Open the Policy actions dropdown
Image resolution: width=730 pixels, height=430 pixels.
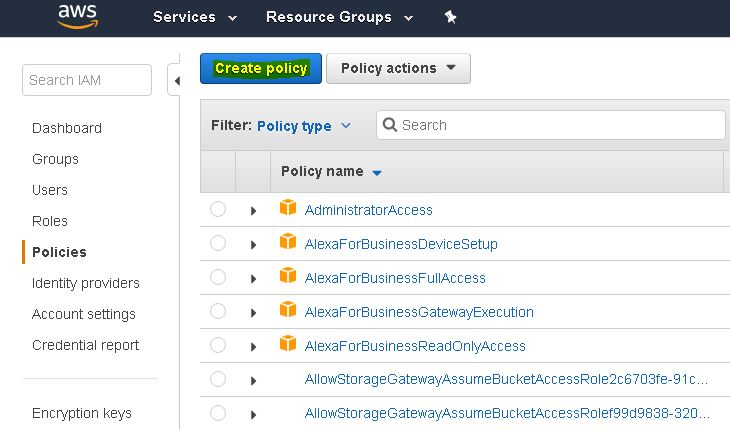[x=398, y=68]
